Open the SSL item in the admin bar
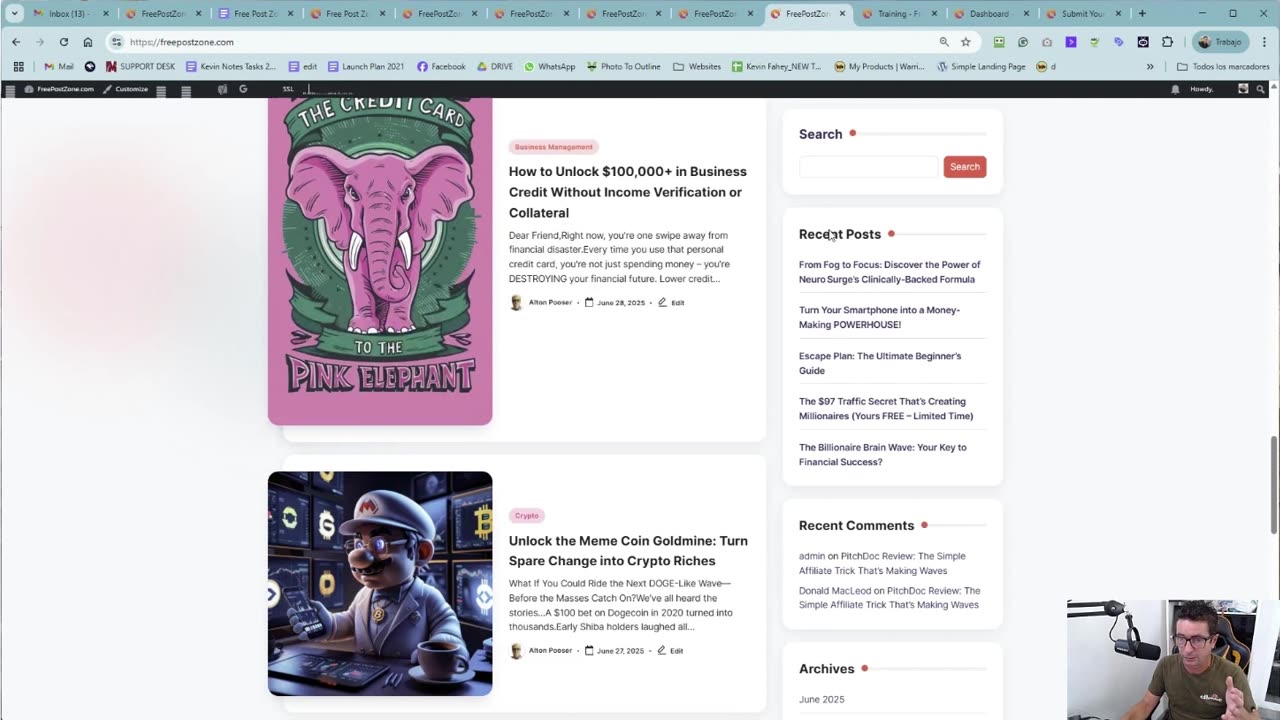This screenshot has width=1280, height=720. tap(288, 89)
